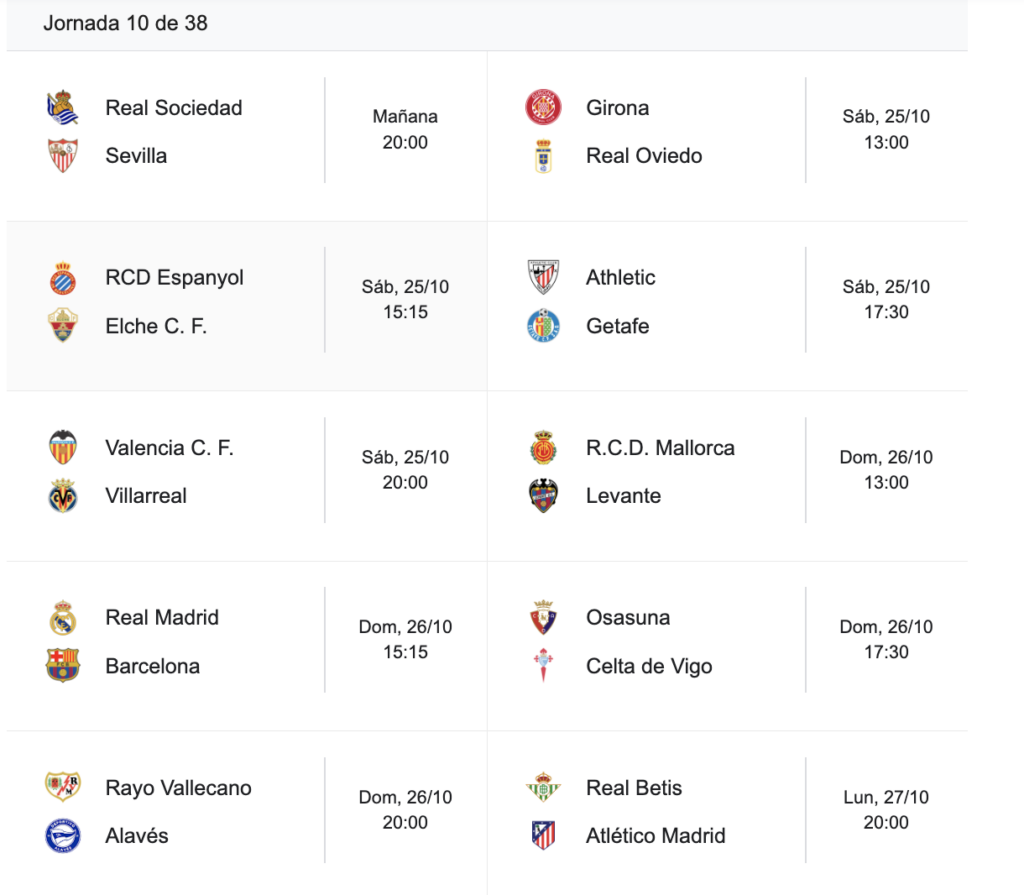Open Rayo Vallecano team name
The height and width of the screenshot is (895, 1024).
(x=178, y=787)
